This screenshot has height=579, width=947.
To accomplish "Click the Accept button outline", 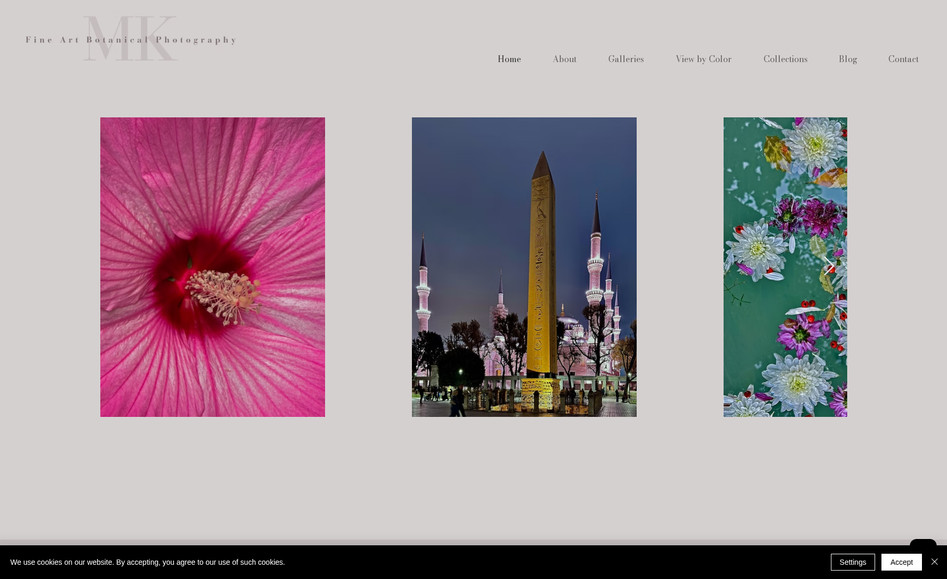I will pyautogui.click(x=901, y=562).
